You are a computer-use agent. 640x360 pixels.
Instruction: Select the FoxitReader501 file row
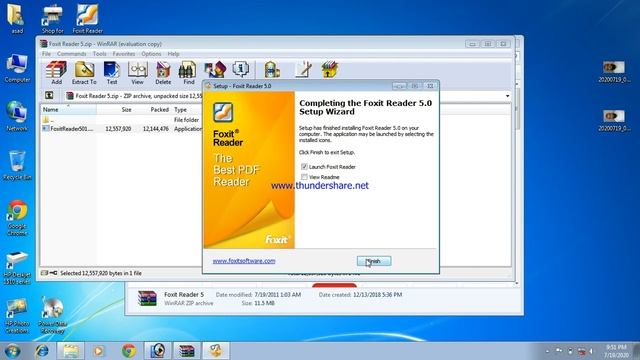[x=122, y=129]
